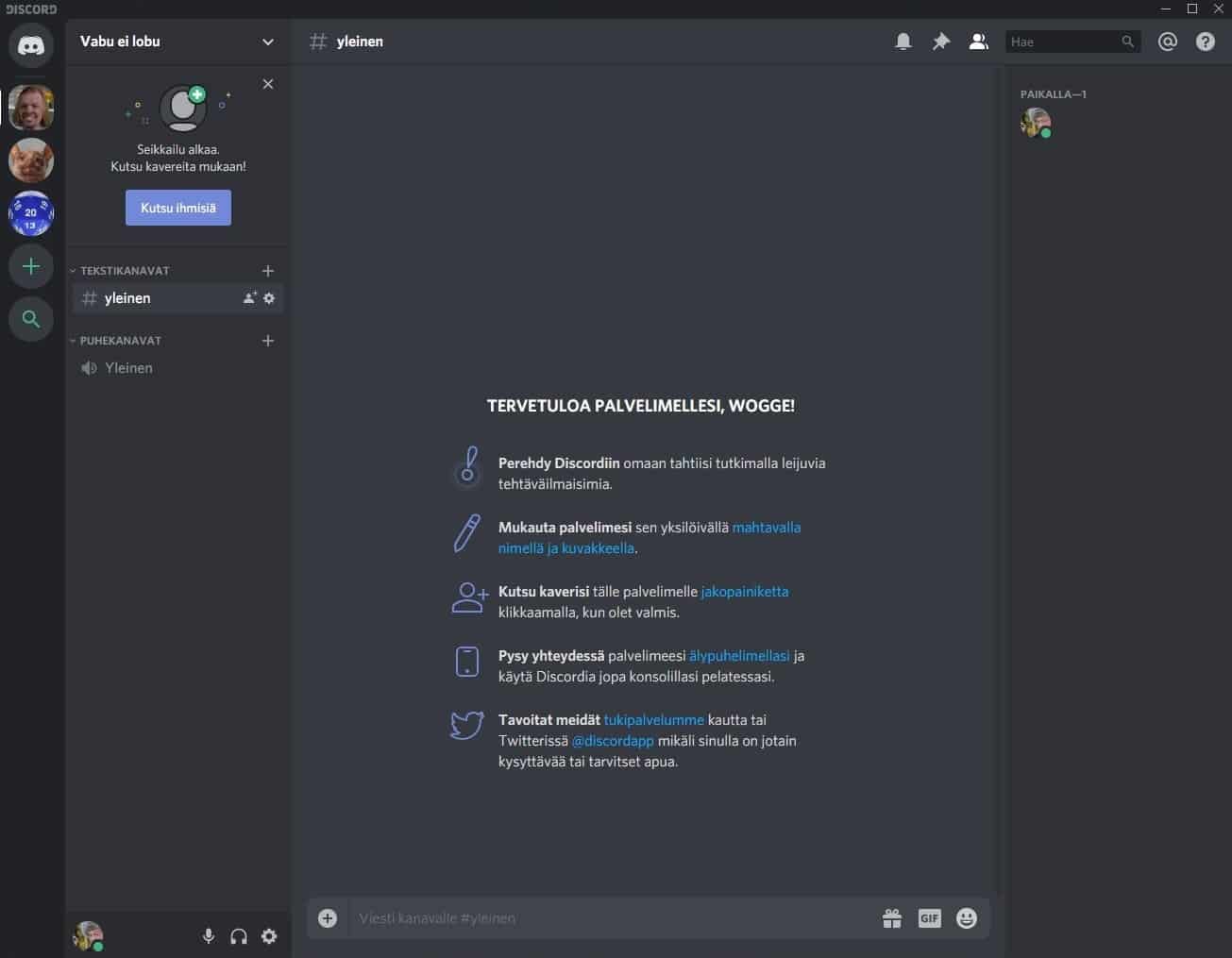Open help question mark icon
Viewport: 1232px width, 958px height.
click(x=1206, y=42)
